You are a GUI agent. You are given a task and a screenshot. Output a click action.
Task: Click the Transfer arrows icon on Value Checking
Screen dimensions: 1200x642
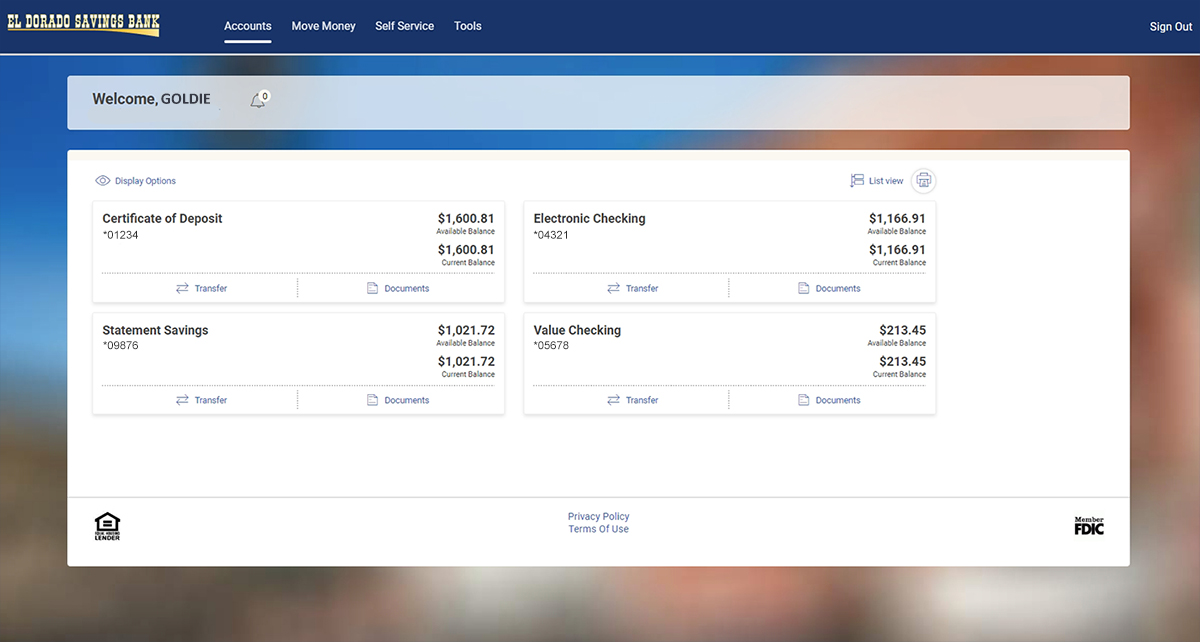coord(612,399)
